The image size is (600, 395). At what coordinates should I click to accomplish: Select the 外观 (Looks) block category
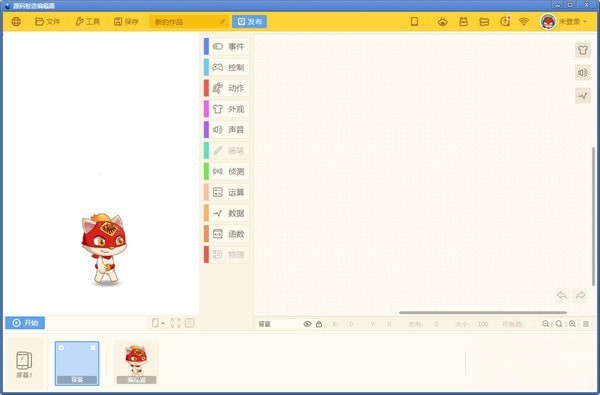point(227,109)
